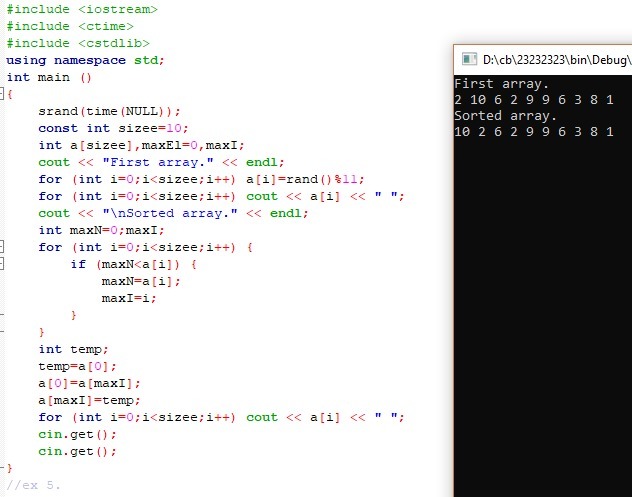Collapse the maxN for-loop fold marker
The image size is (632, 497).
click(x=4, y=247)
